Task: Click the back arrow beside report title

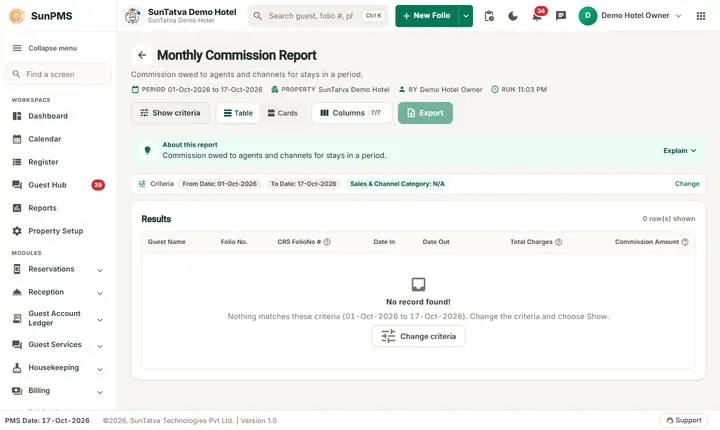Action: [x=142, y=55]
